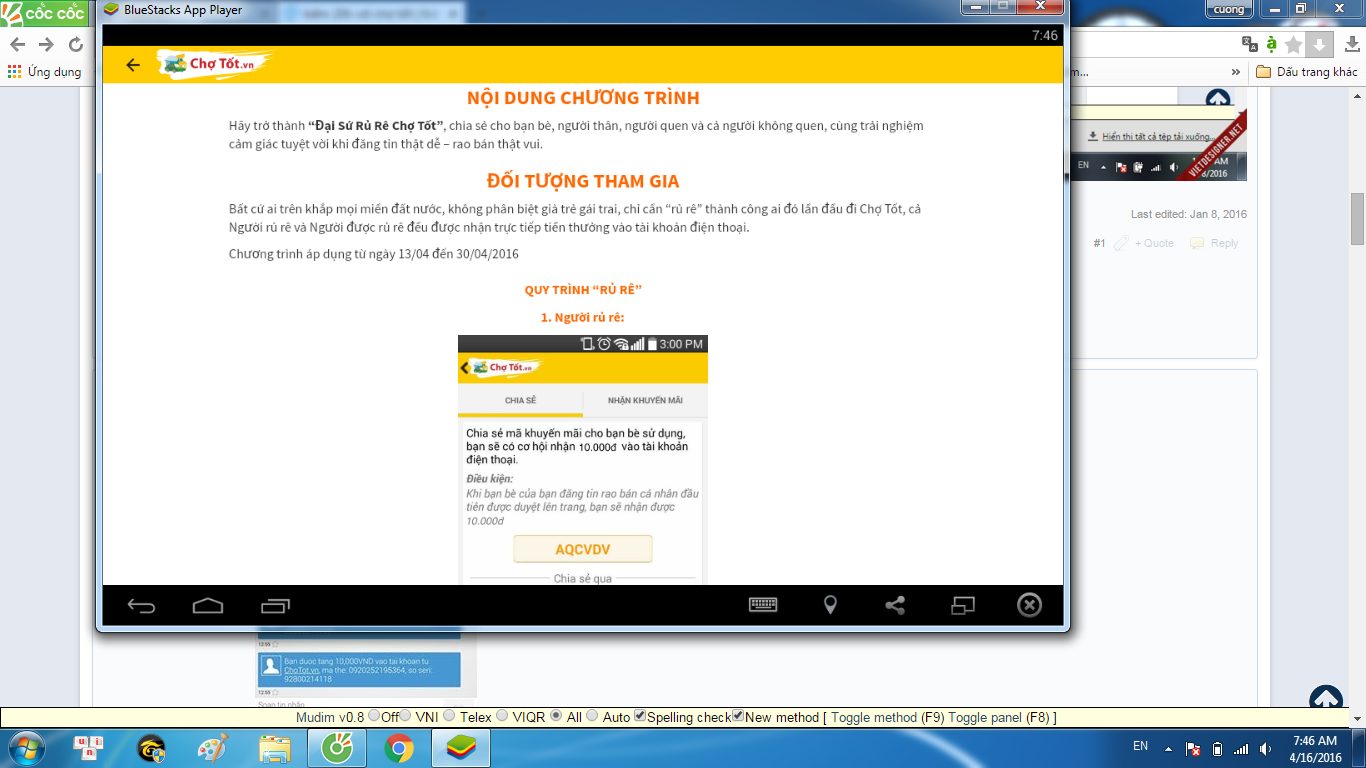
Task: Select the Mudim VNI radio button
Action: [406, 716]
